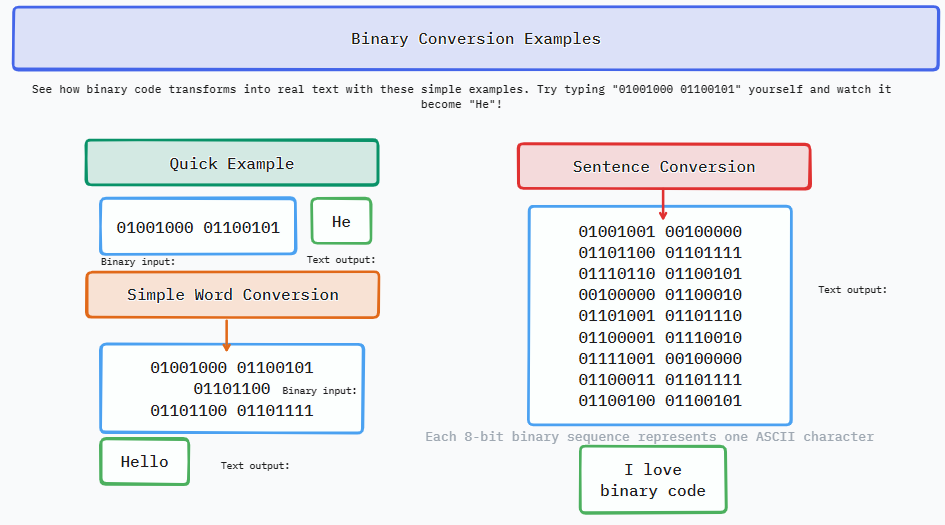Image resolution: width=945 pixels, height=525 pixels.
Task: Click the red arrow below Sentence Conversion
Action: pos(663,205)
